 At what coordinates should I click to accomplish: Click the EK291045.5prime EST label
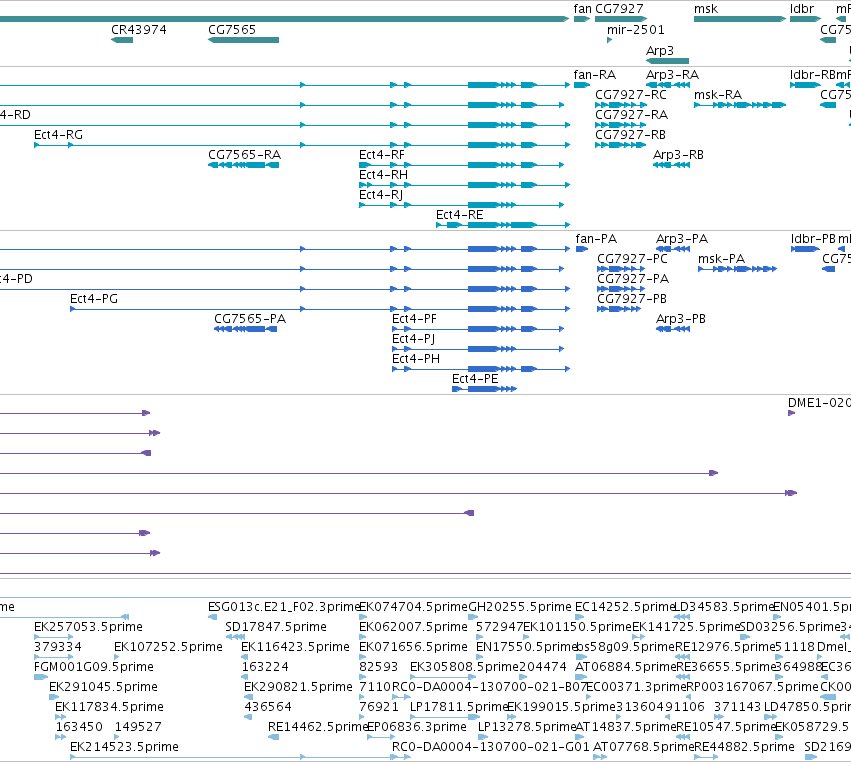point(103,687)
